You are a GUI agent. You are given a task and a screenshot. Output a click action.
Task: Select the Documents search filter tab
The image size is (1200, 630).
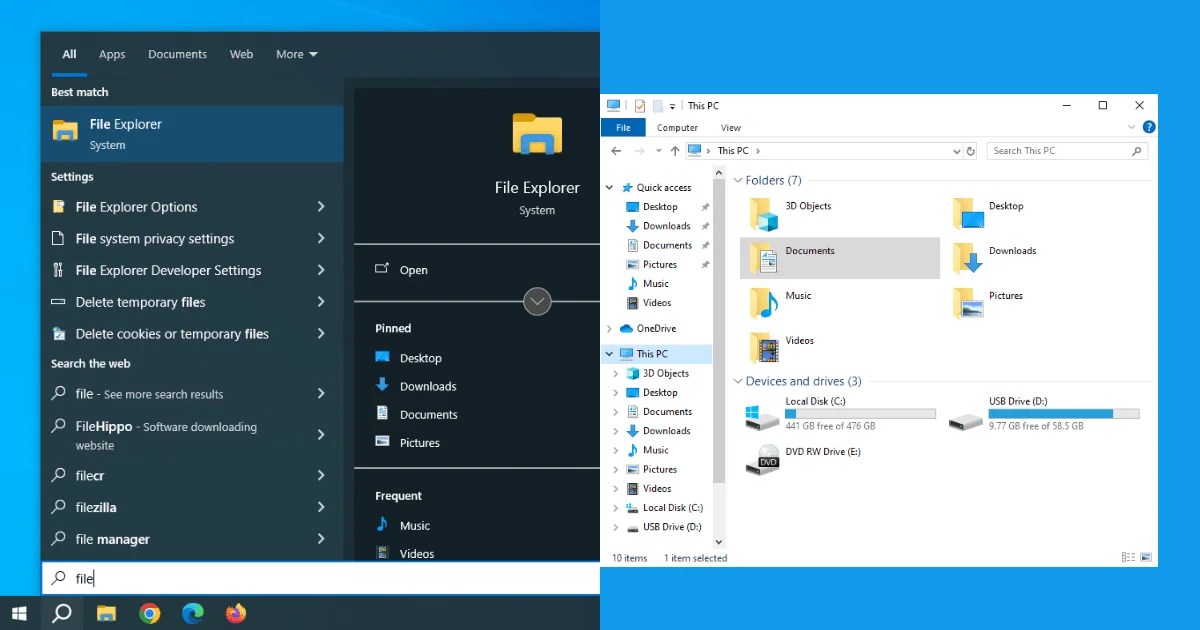[177, 54]
